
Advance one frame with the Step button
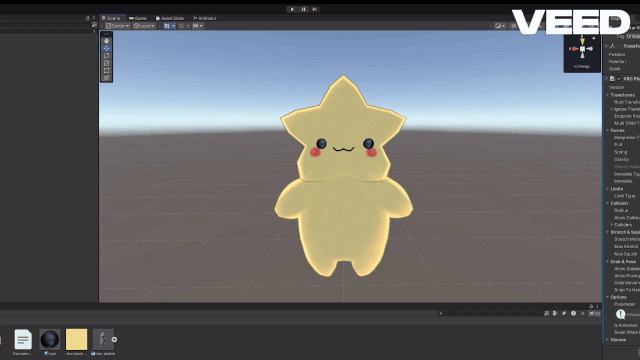(314, 9)
